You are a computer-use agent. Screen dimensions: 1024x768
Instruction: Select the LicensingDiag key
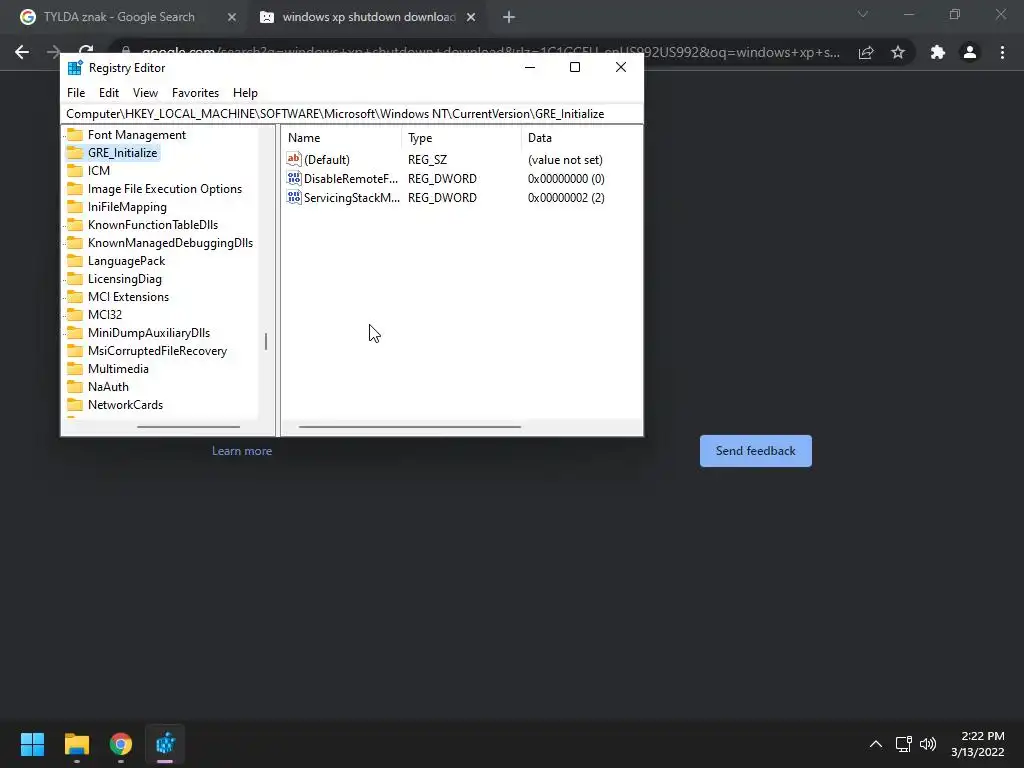point(124,279)
